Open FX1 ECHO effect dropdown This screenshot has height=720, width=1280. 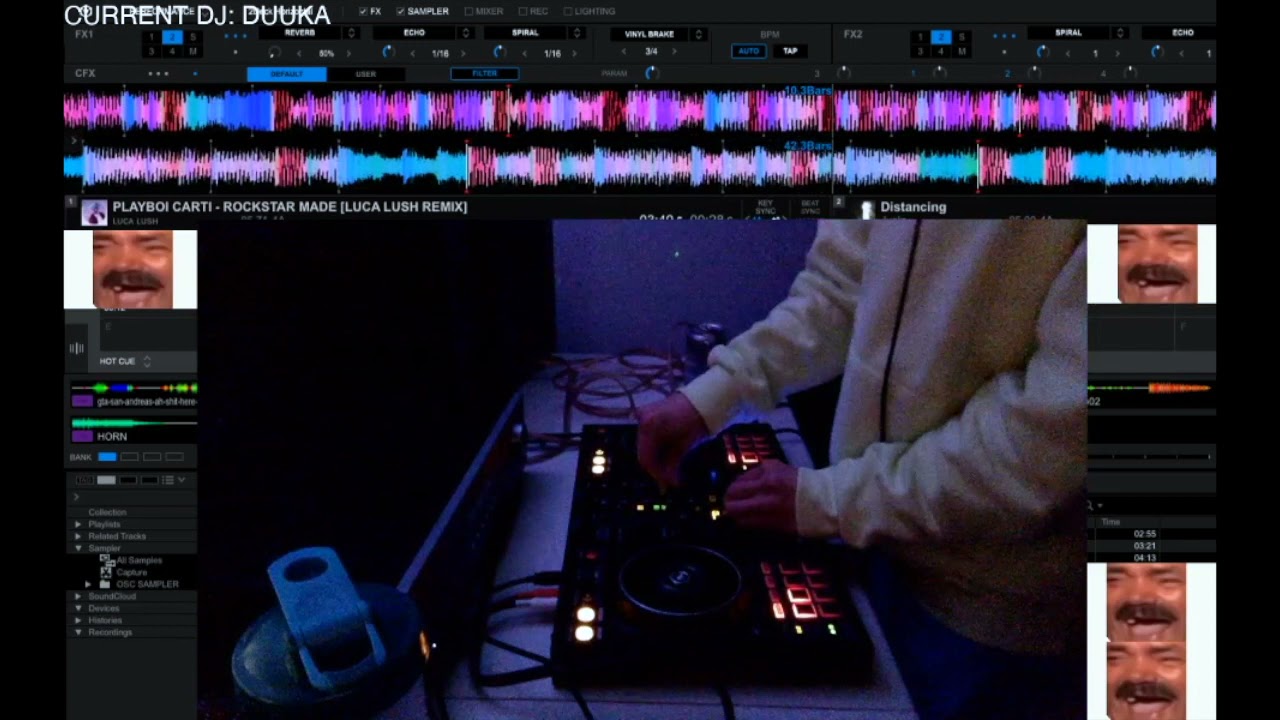[465, 33]
